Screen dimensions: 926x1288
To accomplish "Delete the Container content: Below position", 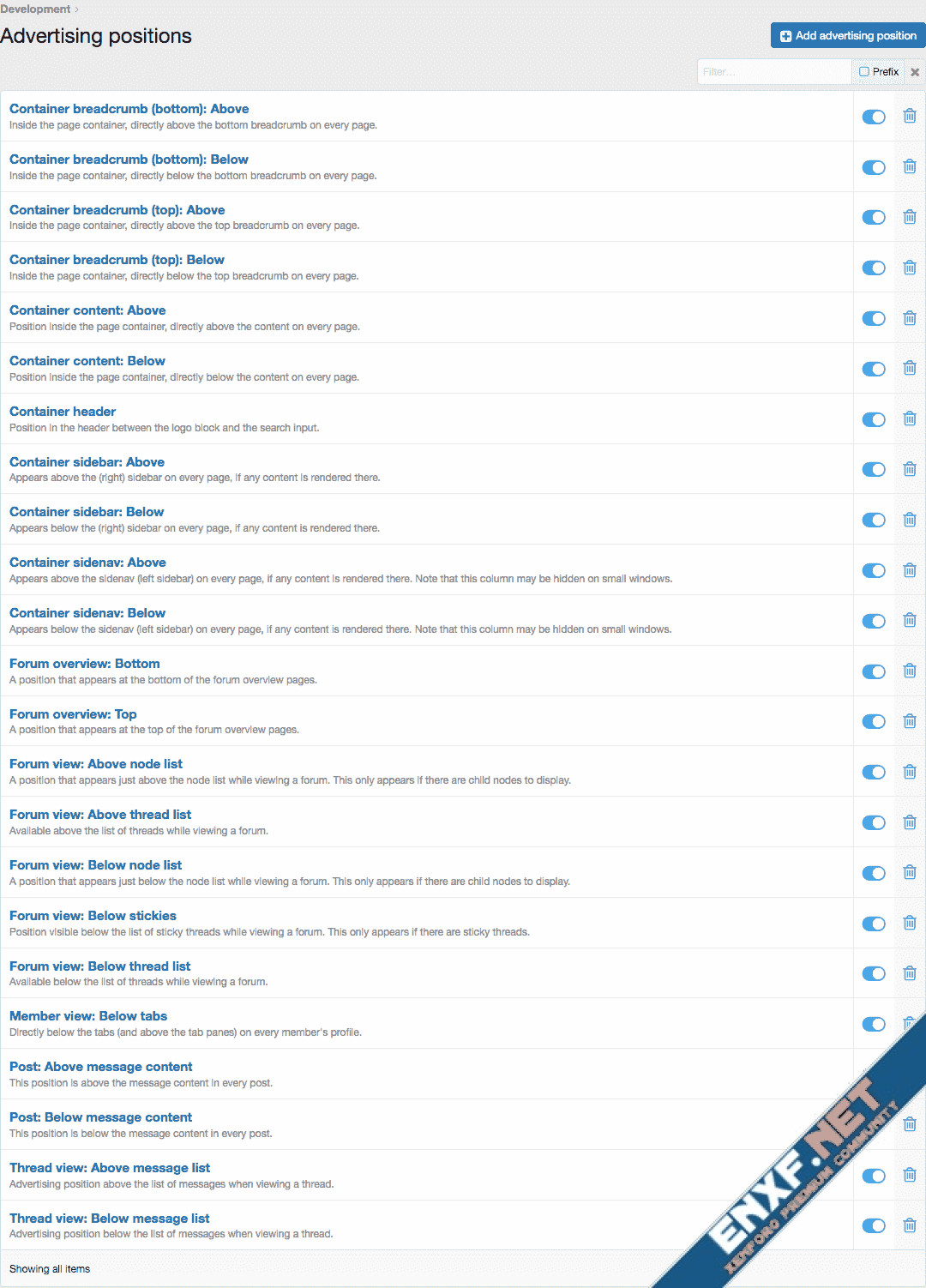I will [x=910, y=368].
